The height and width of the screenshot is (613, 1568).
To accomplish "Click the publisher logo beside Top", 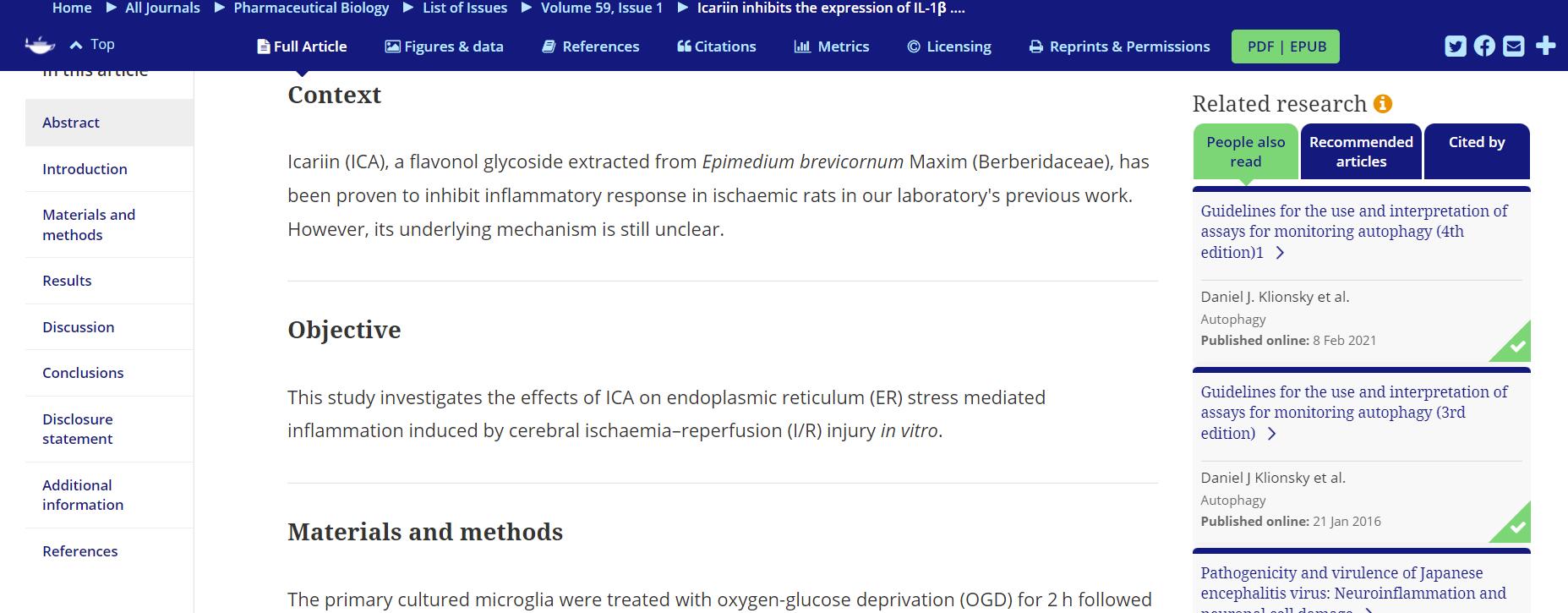I will pyautogui.click(x=39, y=45).
